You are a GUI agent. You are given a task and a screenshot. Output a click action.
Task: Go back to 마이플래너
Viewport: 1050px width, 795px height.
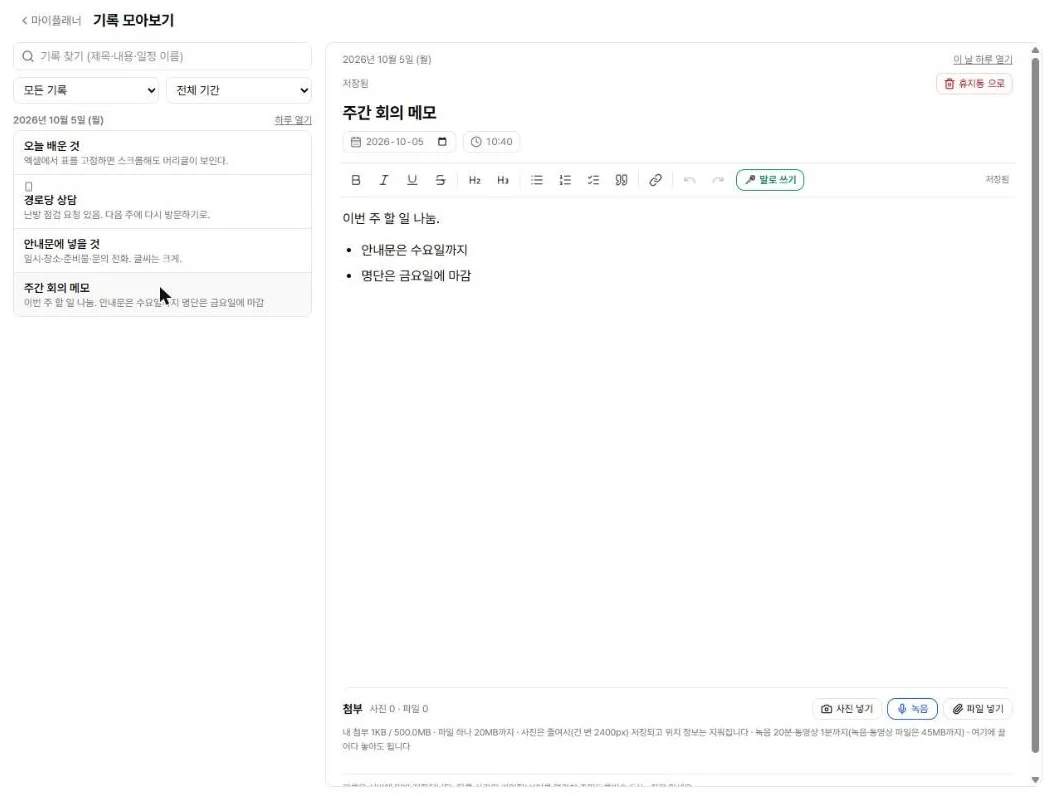click(52, 21)
